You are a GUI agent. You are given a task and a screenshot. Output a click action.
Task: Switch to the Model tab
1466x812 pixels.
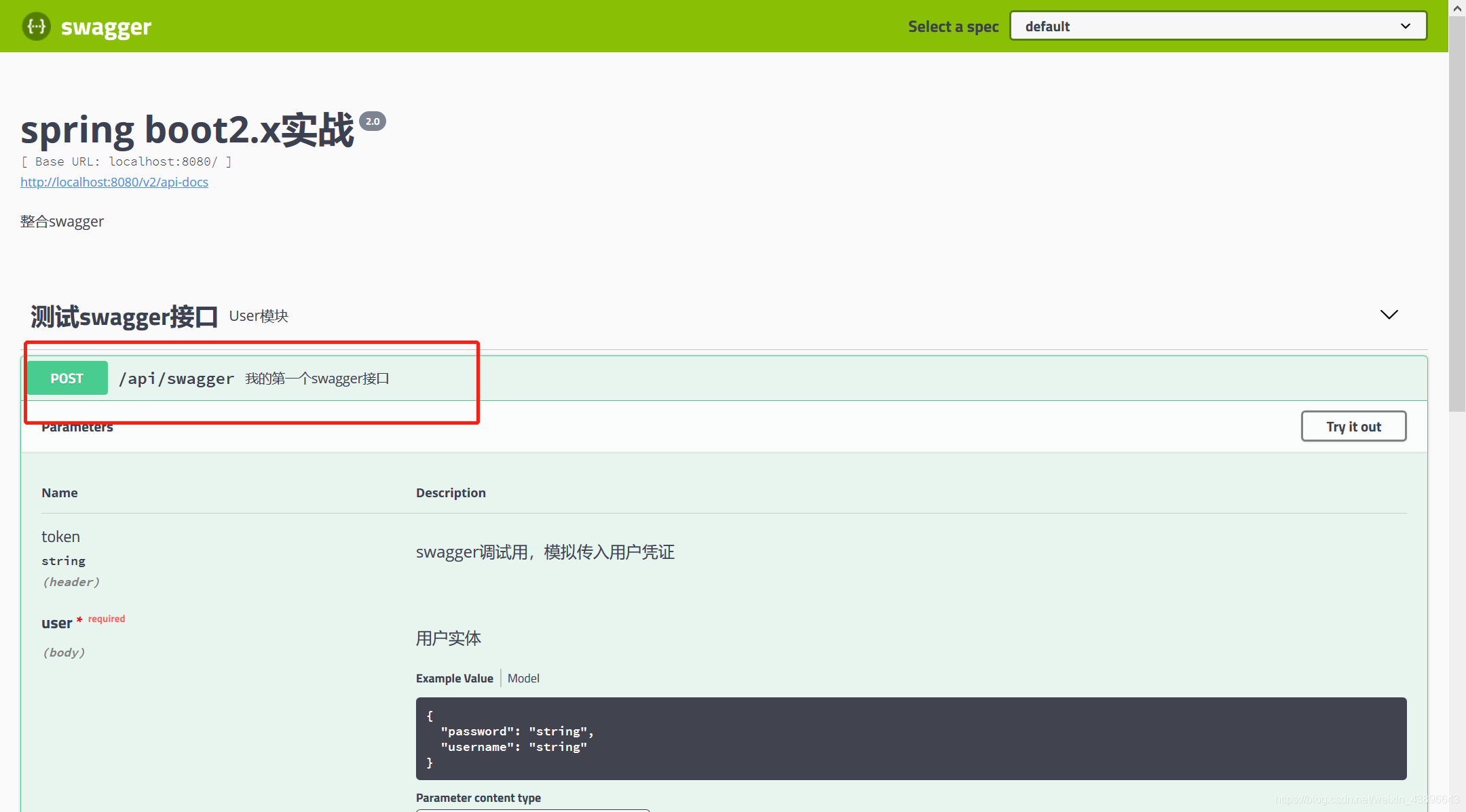click(x=523, y=678)
